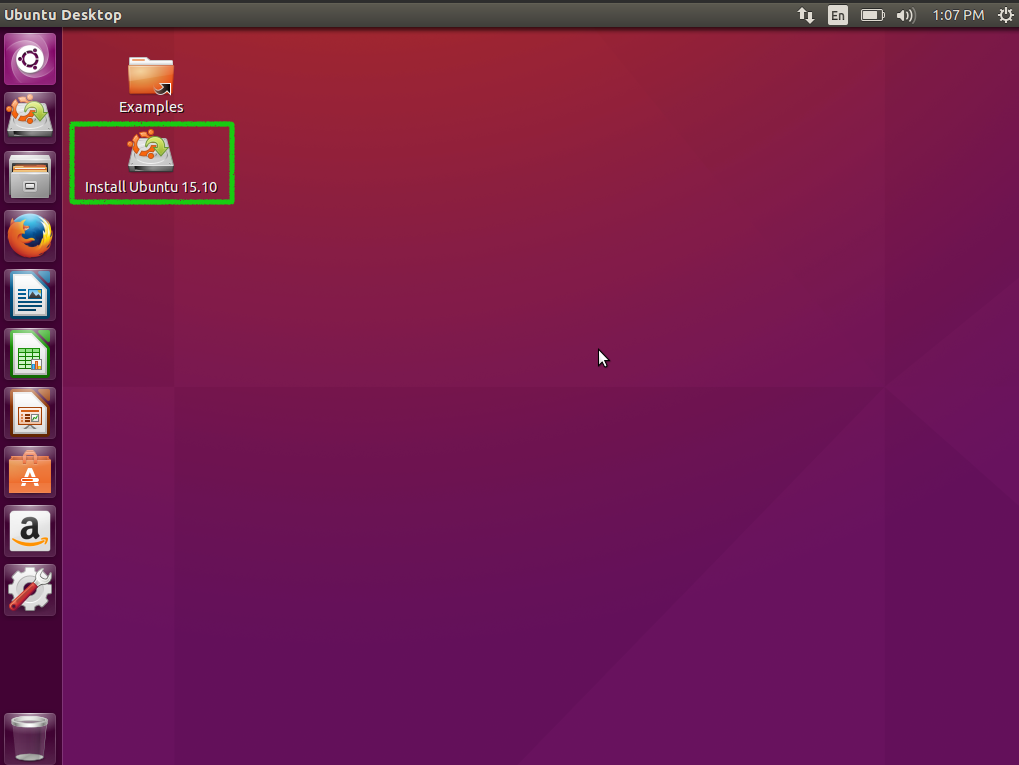
Task: Open the Trash in launcher
Action: 30,738
